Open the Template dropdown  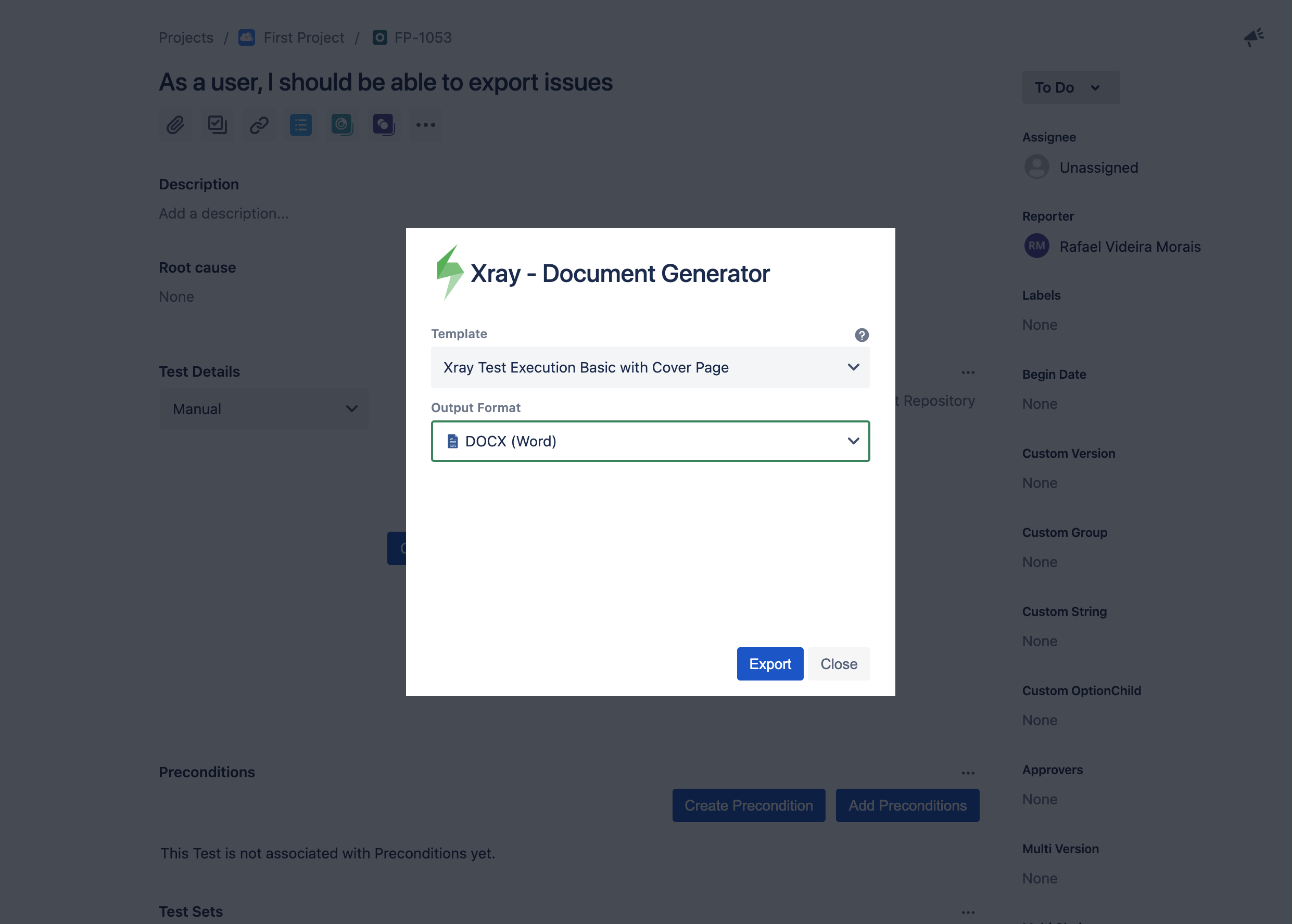(650, 367)
